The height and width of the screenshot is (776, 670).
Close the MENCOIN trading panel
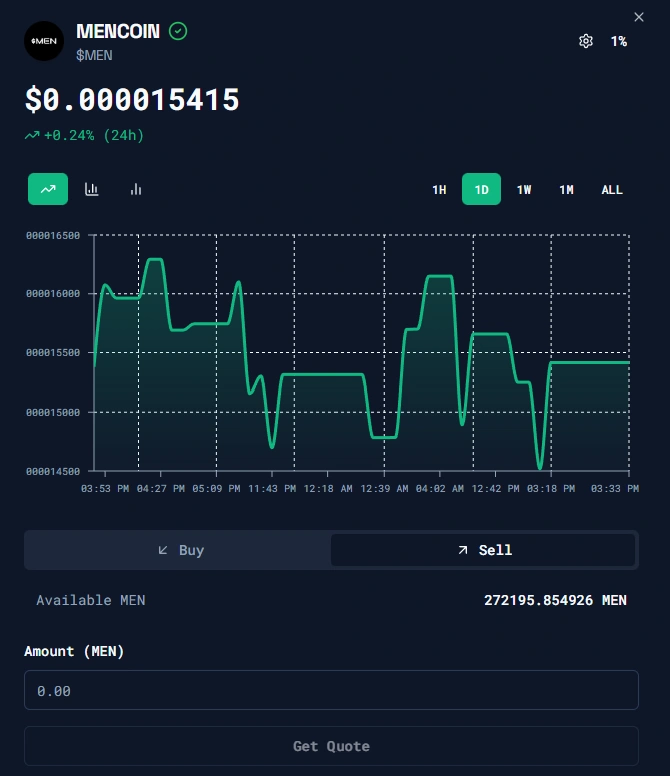[640, 17]
